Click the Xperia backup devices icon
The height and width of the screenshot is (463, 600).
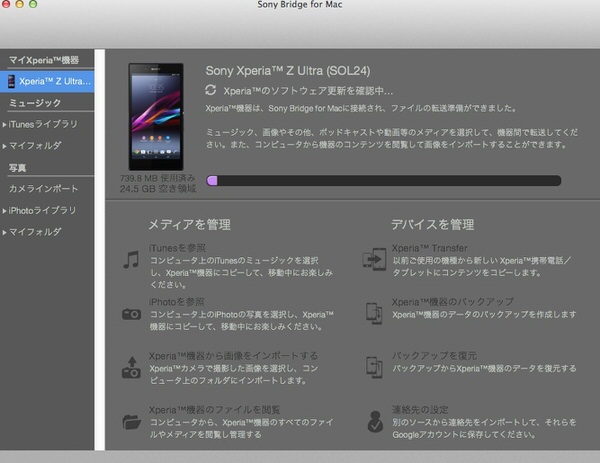coord(374,313)
